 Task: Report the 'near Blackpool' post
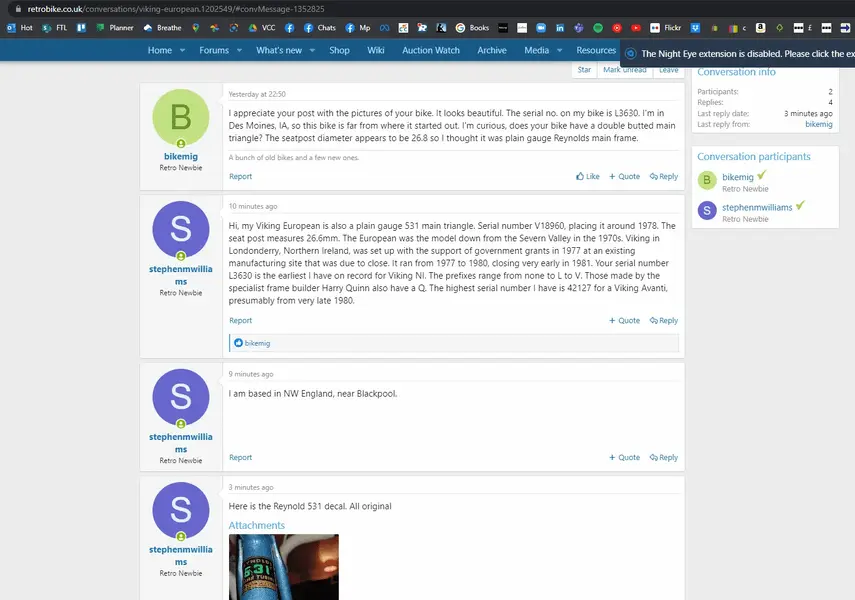coord(240,458)
